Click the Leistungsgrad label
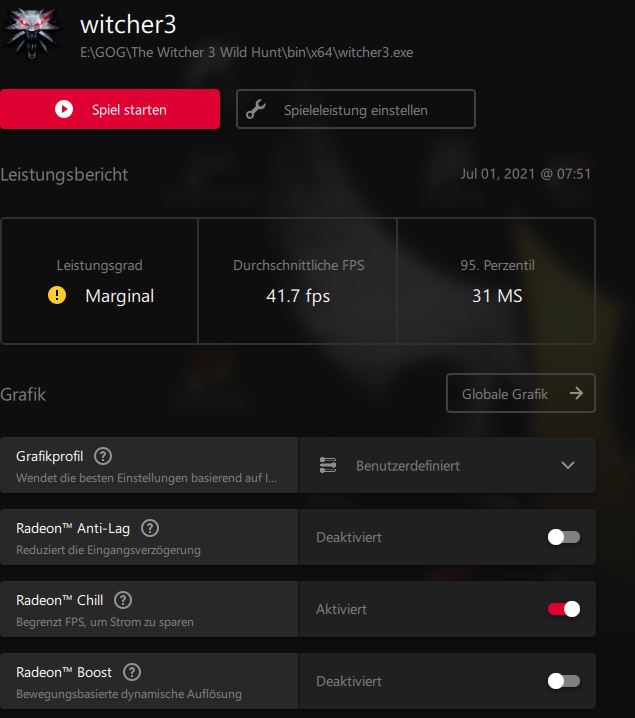635x718 pixels. point(99,265)
